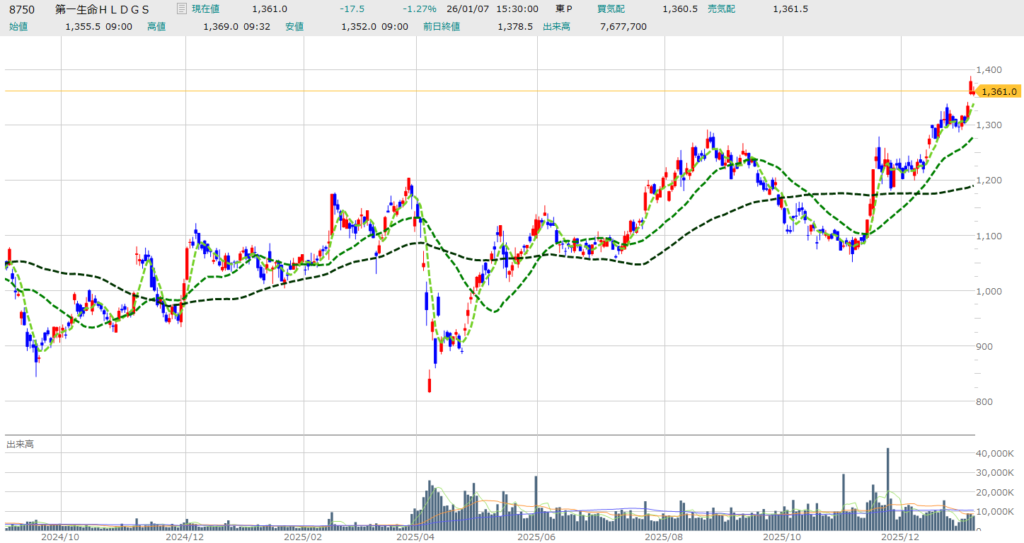The image size is (1024, 543).
Task: Click the 前日終値 previous close label
Action: [x=441, y=26]
